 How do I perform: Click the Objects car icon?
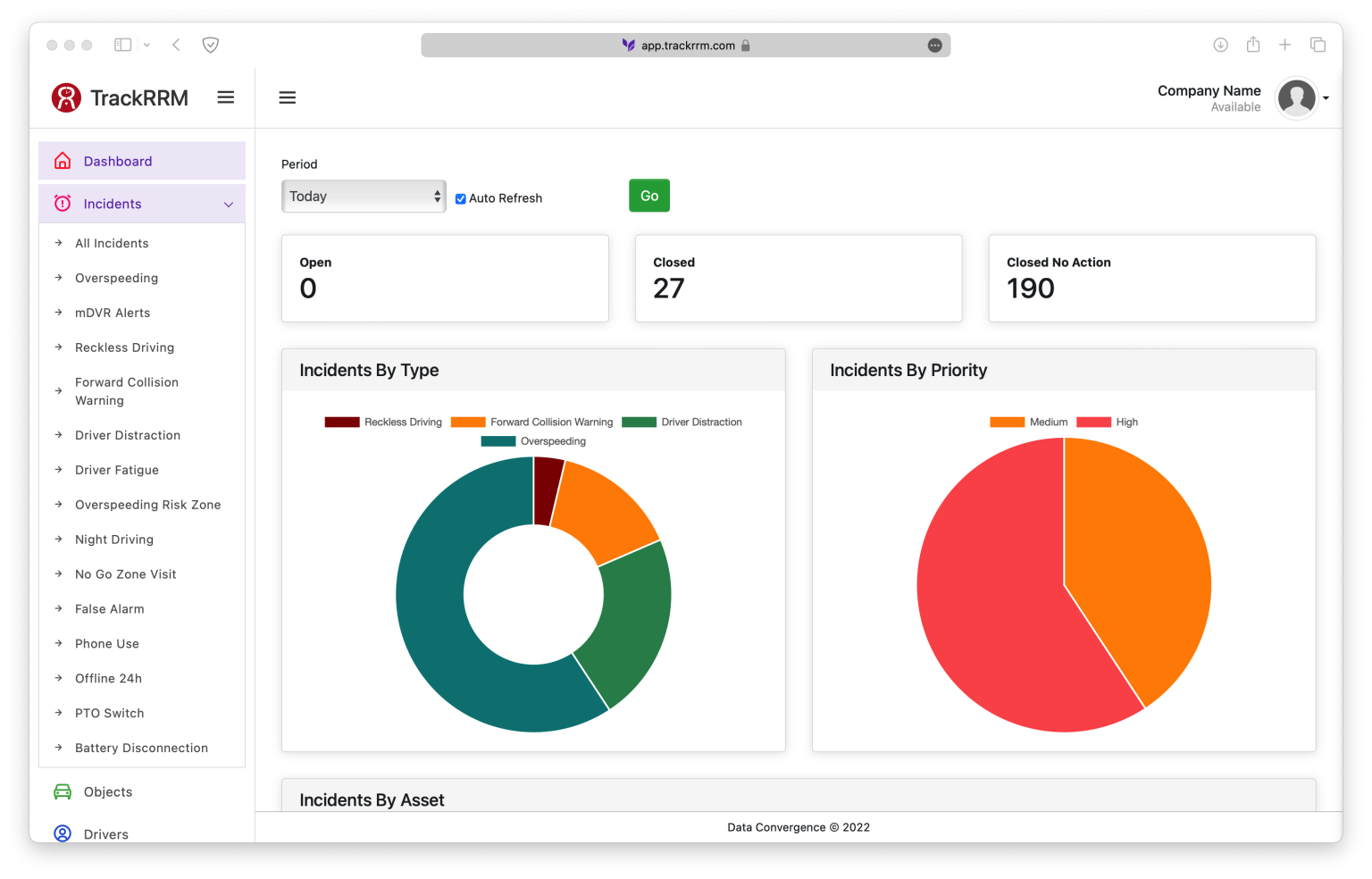(63, 791)
